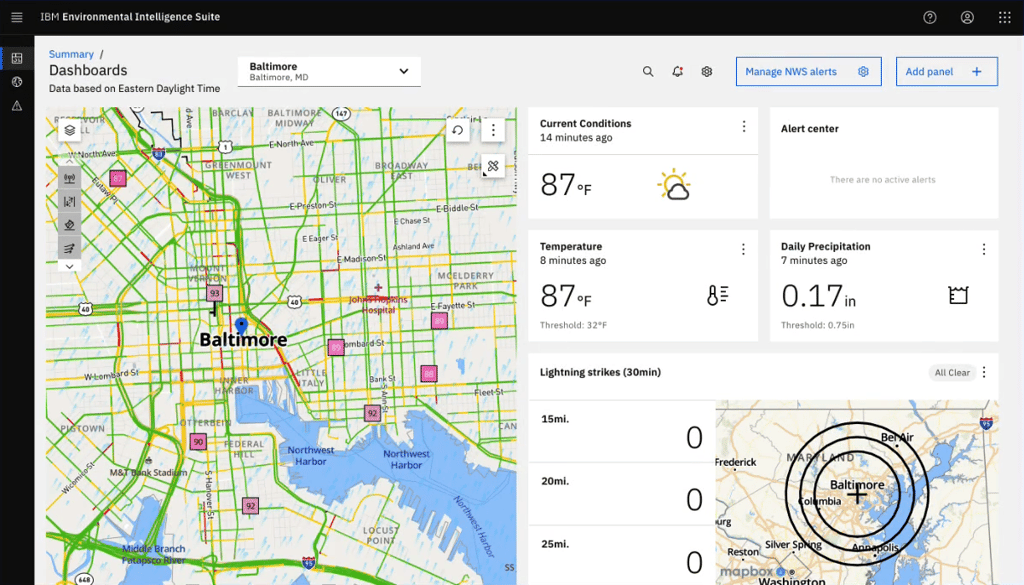Click the thermometer icon in Temperature panel
1024x585 pixels.
tap(718, 295)
